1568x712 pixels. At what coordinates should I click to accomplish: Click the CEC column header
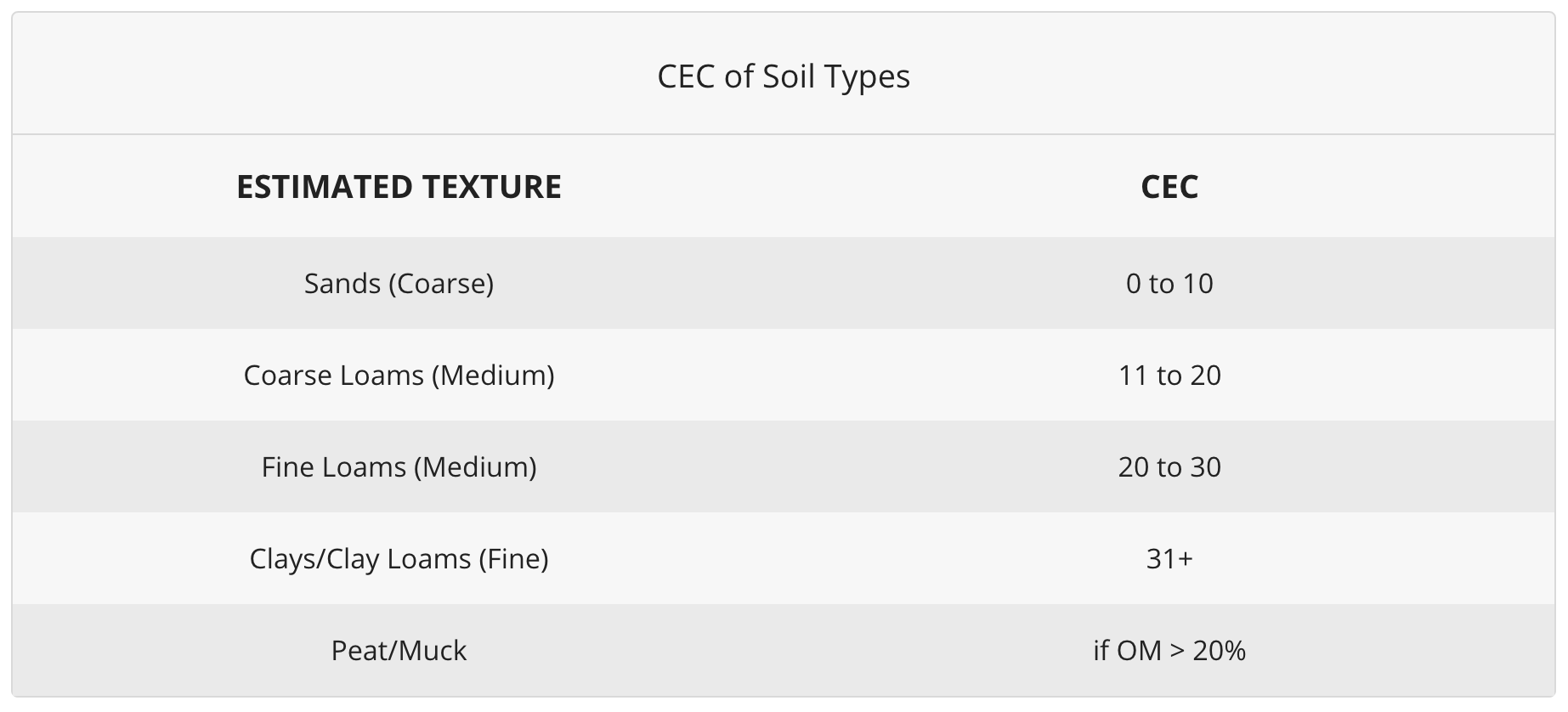point(1169,187)
